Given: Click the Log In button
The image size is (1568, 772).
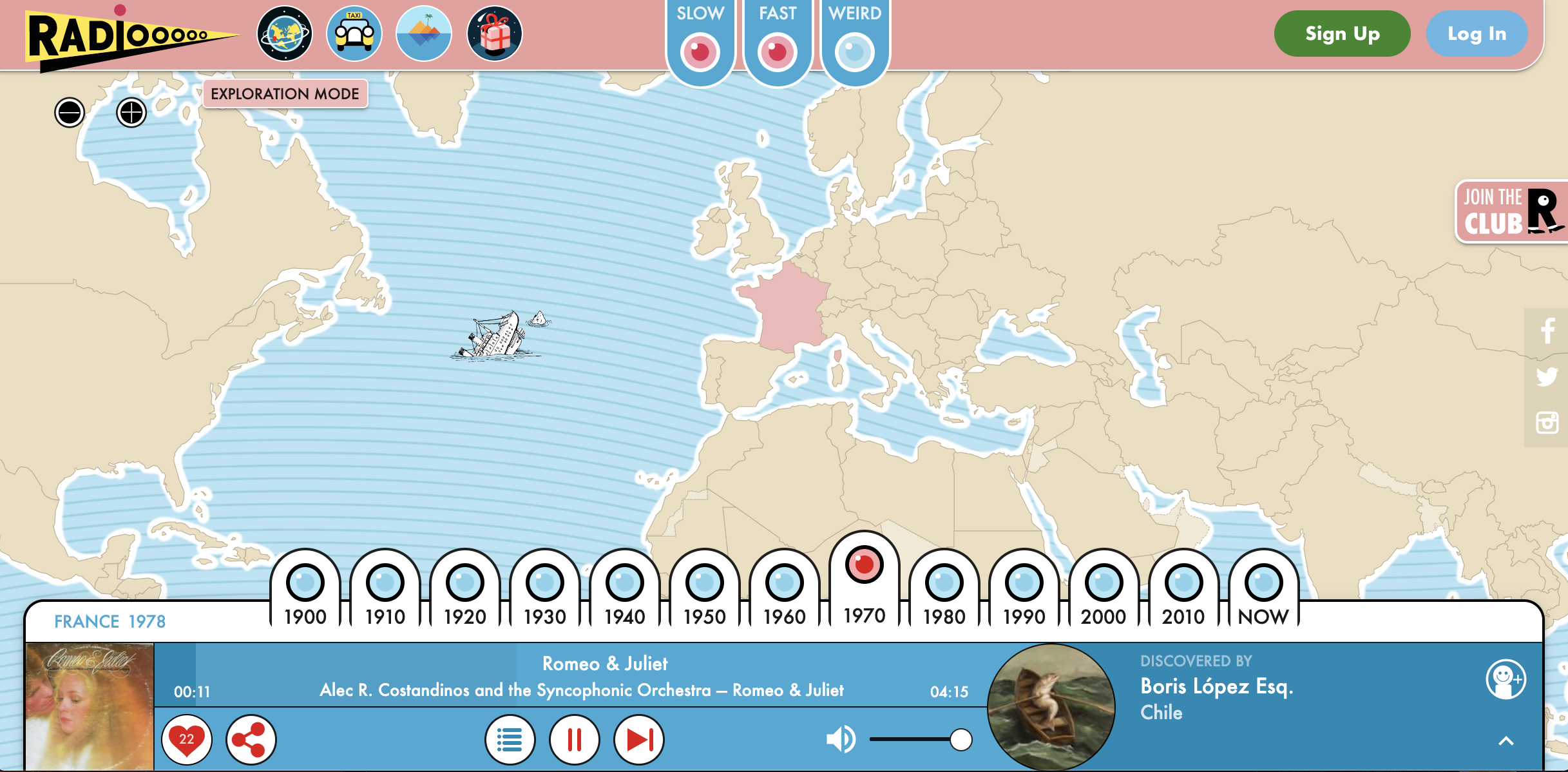Looking at the screenshot, I should tap(1476, 34).
